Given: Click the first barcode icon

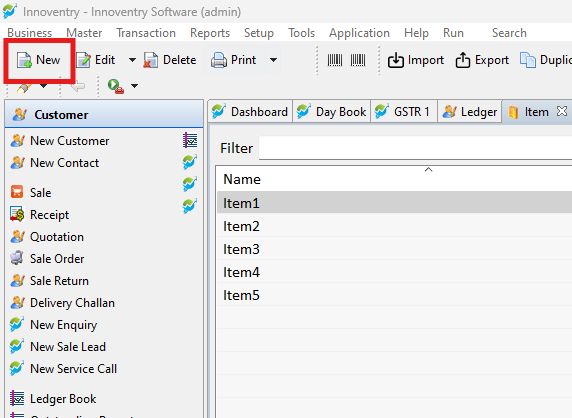Looking at the screenshot, I should (x=335, y=60).
